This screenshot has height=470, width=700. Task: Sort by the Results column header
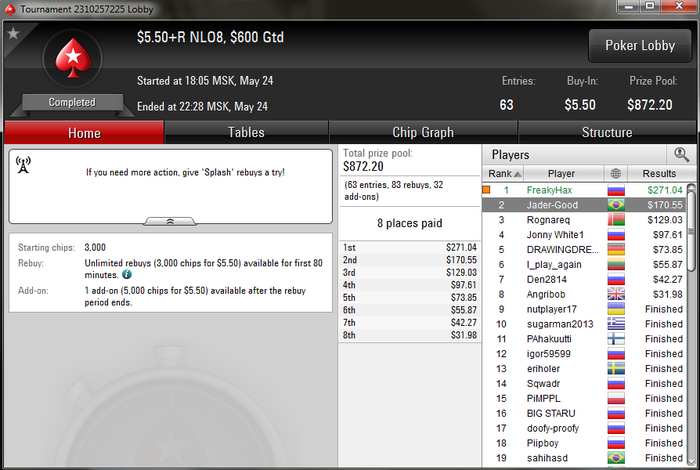659,173
